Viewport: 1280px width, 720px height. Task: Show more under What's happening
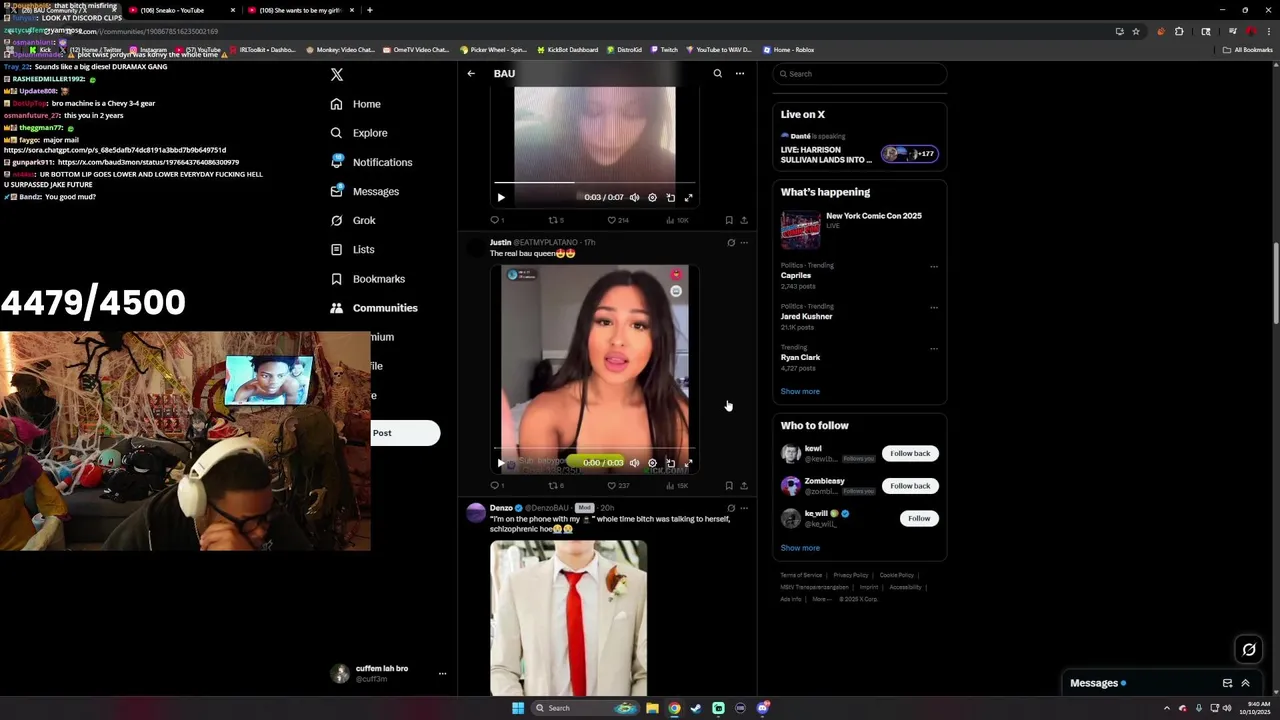(x=800, y=392)
